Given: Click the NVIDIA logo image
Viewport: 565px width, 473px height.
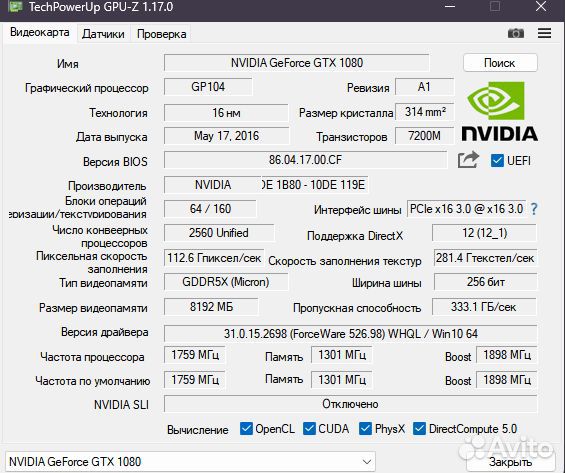Looking at the screenshot, I should coord(500,111).
